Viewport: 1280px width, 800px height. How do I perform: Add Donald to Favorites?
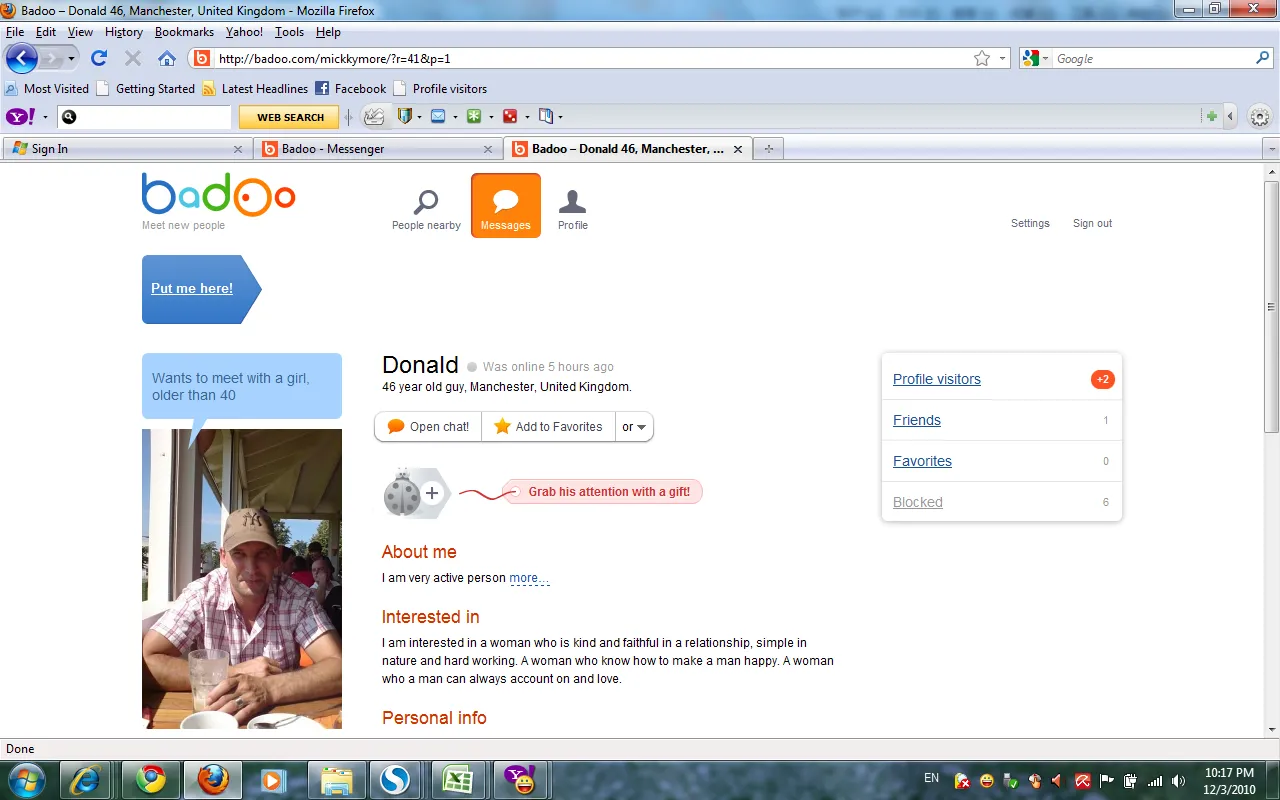point(548,427)
